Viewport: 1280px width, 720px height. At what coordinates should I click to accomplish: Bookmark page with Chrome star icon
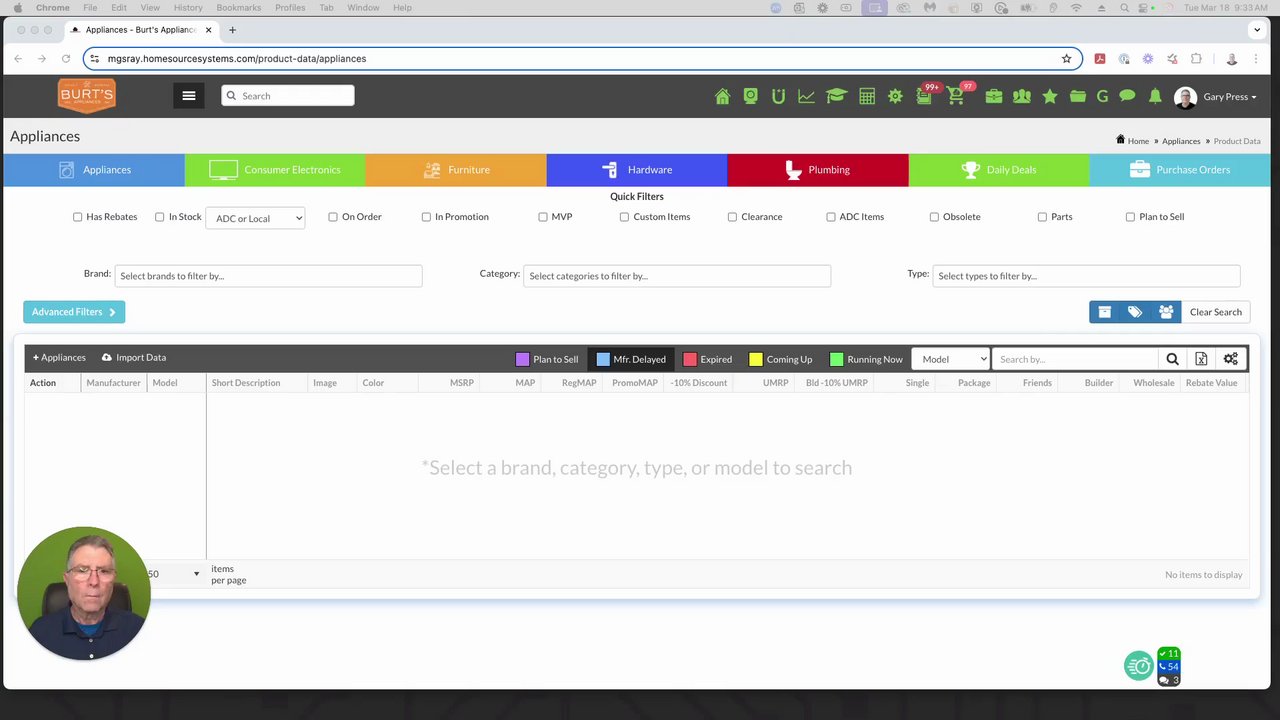tap(1066, 59)
